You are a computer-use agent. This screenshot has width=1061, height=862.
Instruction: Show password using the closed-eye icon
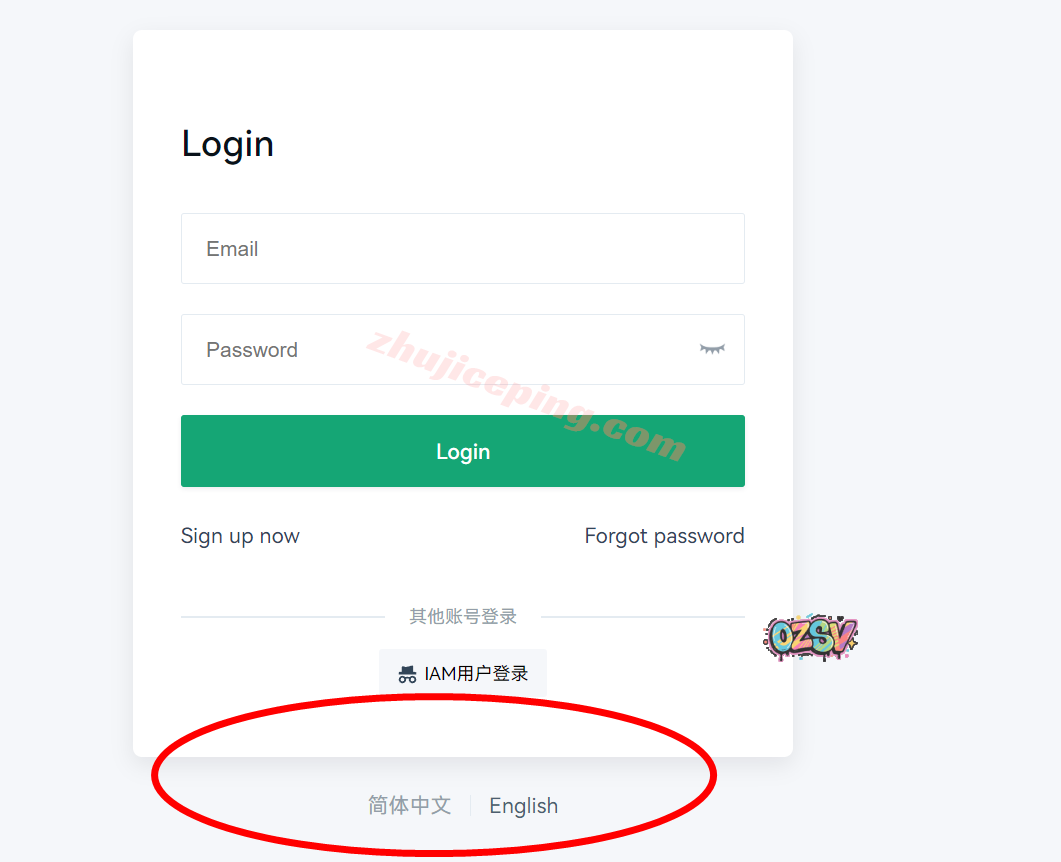coord(712,349)
